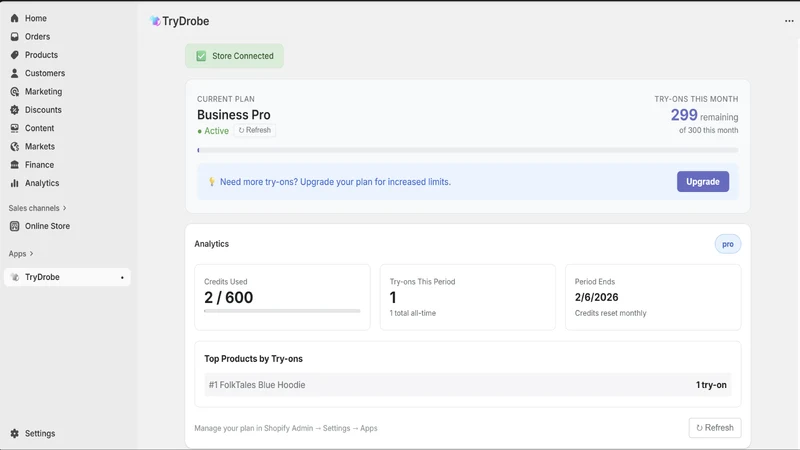Click the Customers person icon

point(14,73)
